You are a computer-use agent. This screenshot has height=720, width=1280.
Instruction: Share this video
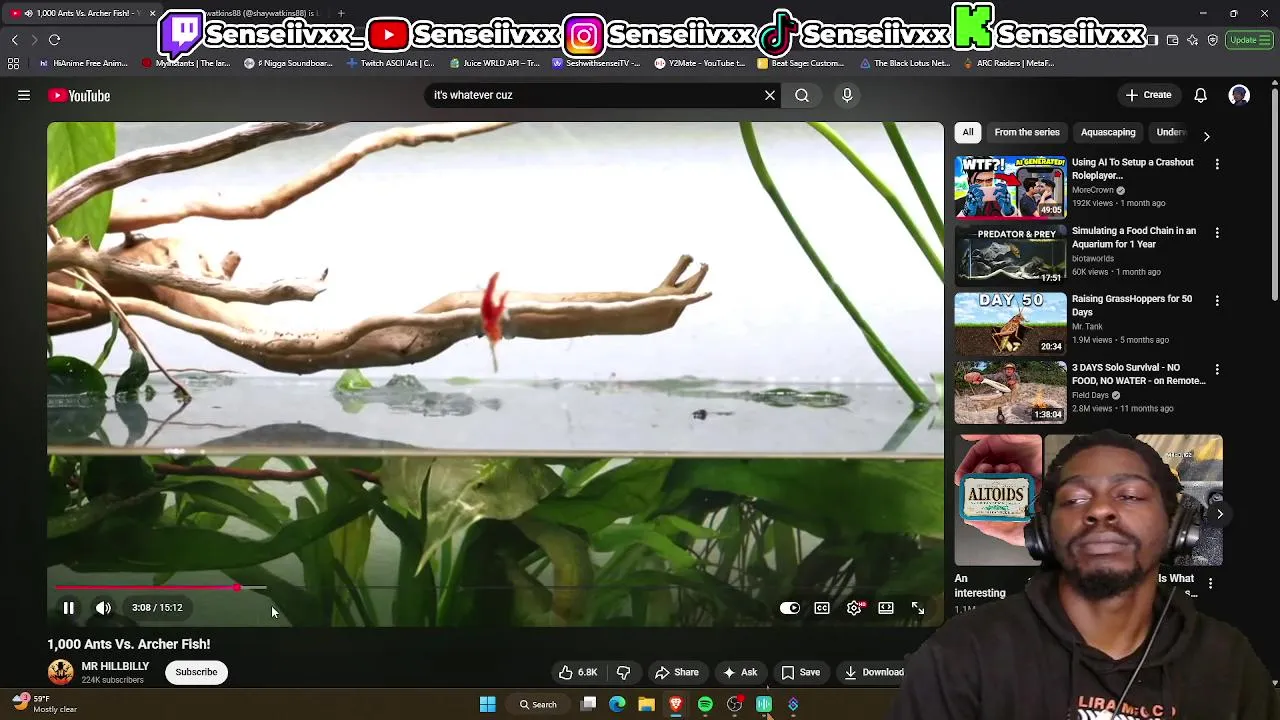(677, 672)
